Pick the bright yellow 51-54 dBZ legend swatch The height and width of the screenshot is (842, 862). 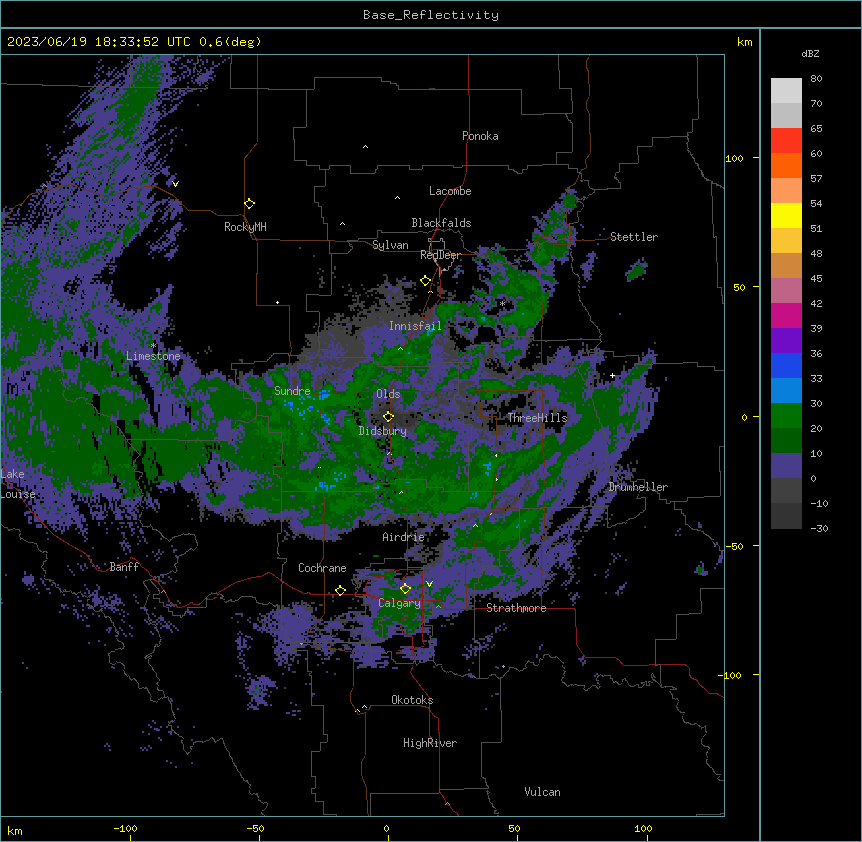786,216
